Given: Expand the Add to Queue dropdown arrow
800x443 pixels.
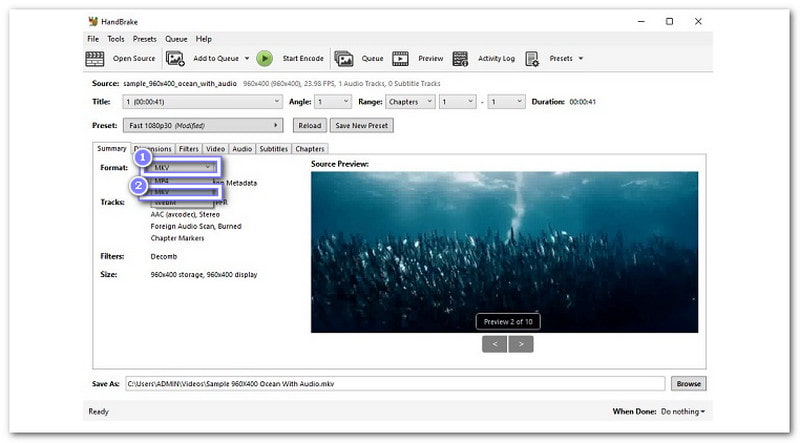Looking at the screenshot, I should [x=246, y=59].
